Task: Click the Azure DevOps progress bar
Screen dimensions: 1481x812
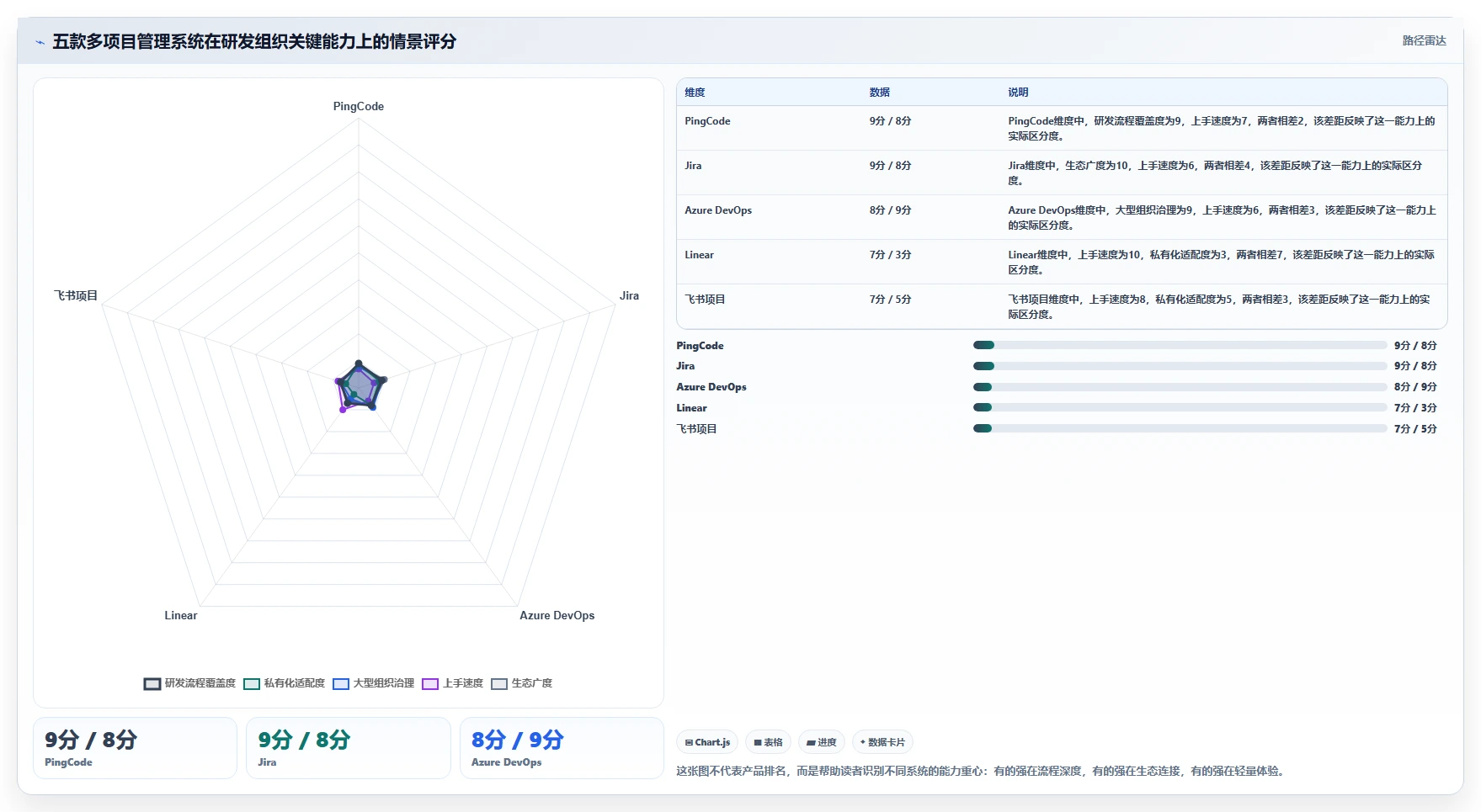Action: pos(1180,387)
